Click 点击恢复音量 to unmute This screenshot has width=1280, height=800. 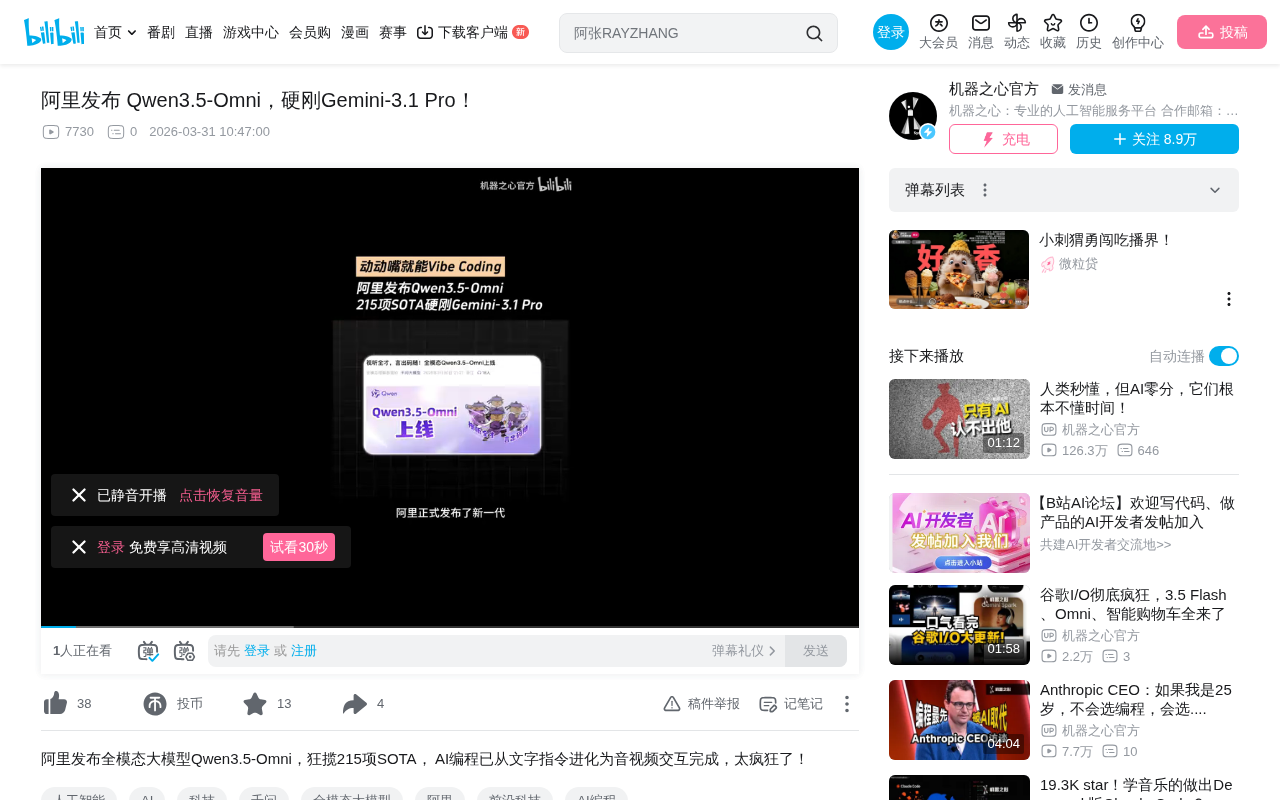coord(221,495)
